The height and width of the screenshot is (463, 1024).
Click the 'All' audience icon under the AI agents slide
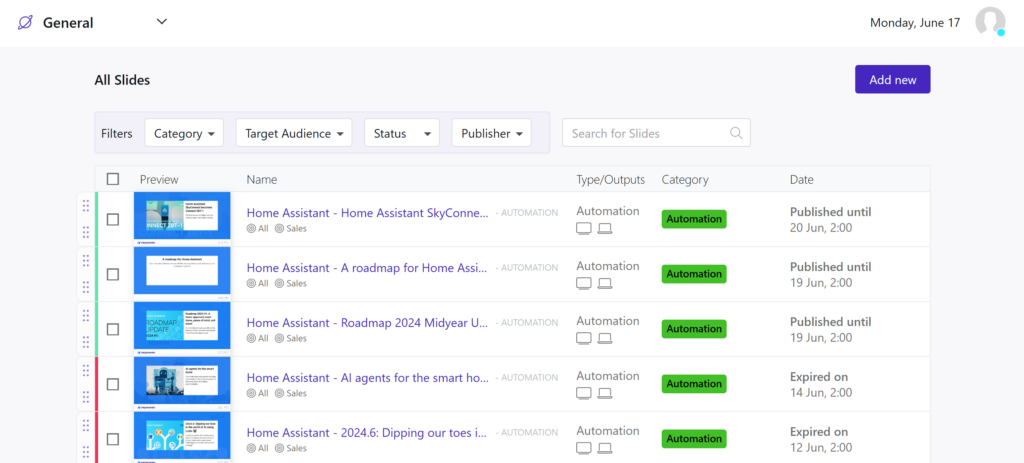tap(251, 393)
